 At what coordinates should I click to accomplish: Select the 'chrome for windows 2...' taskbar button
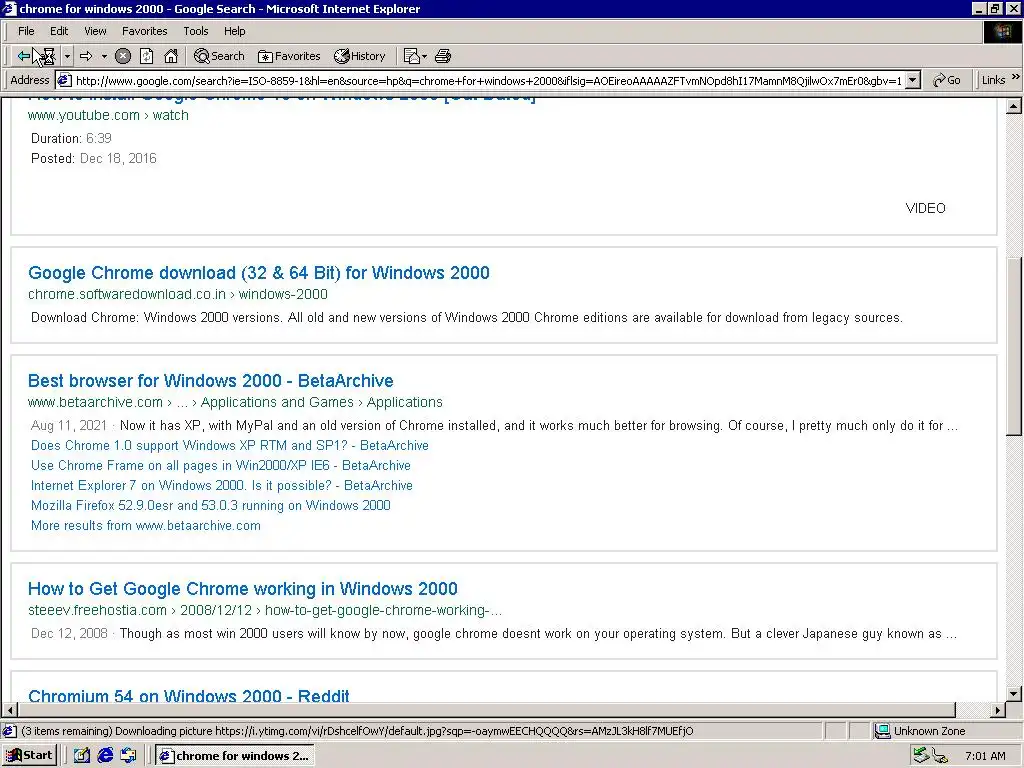(235, 756)
